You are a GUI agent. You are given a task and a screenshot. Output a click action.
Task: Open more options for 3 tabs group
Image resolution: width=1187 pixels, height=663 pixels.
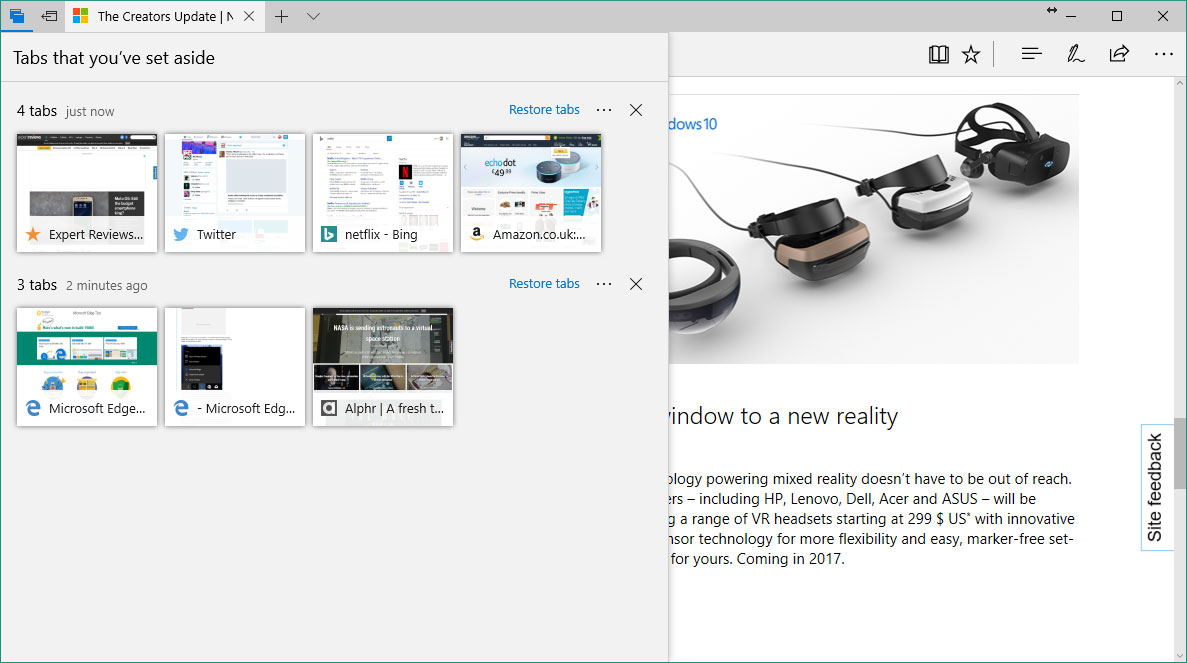[604, 284]
